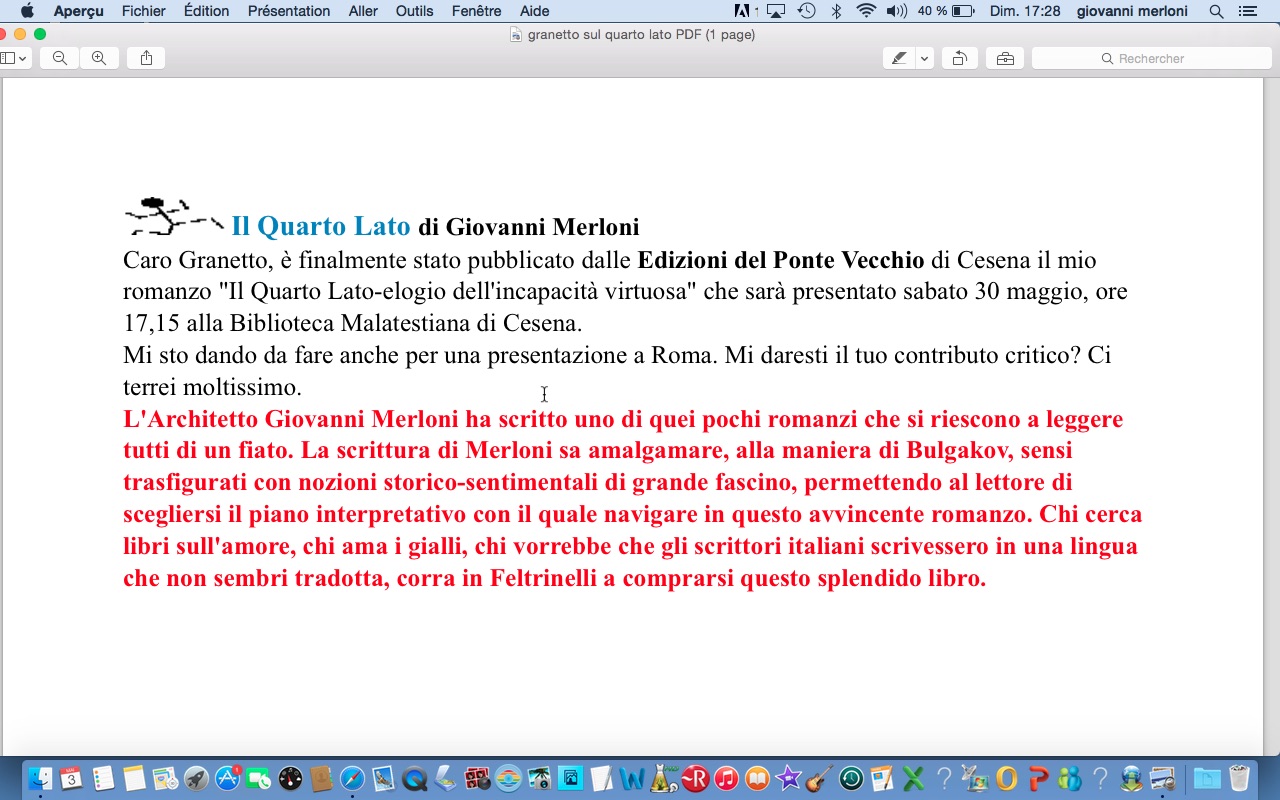Select the highlight pen tool
Image resolution: width=1280 pixels, height=800 pixels.
[x=899, y=58]
